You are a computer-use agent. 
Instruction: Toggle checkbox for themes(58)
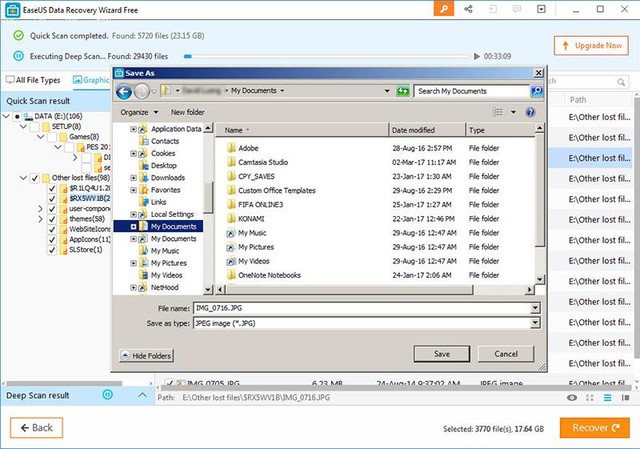[x=52, y=219]
